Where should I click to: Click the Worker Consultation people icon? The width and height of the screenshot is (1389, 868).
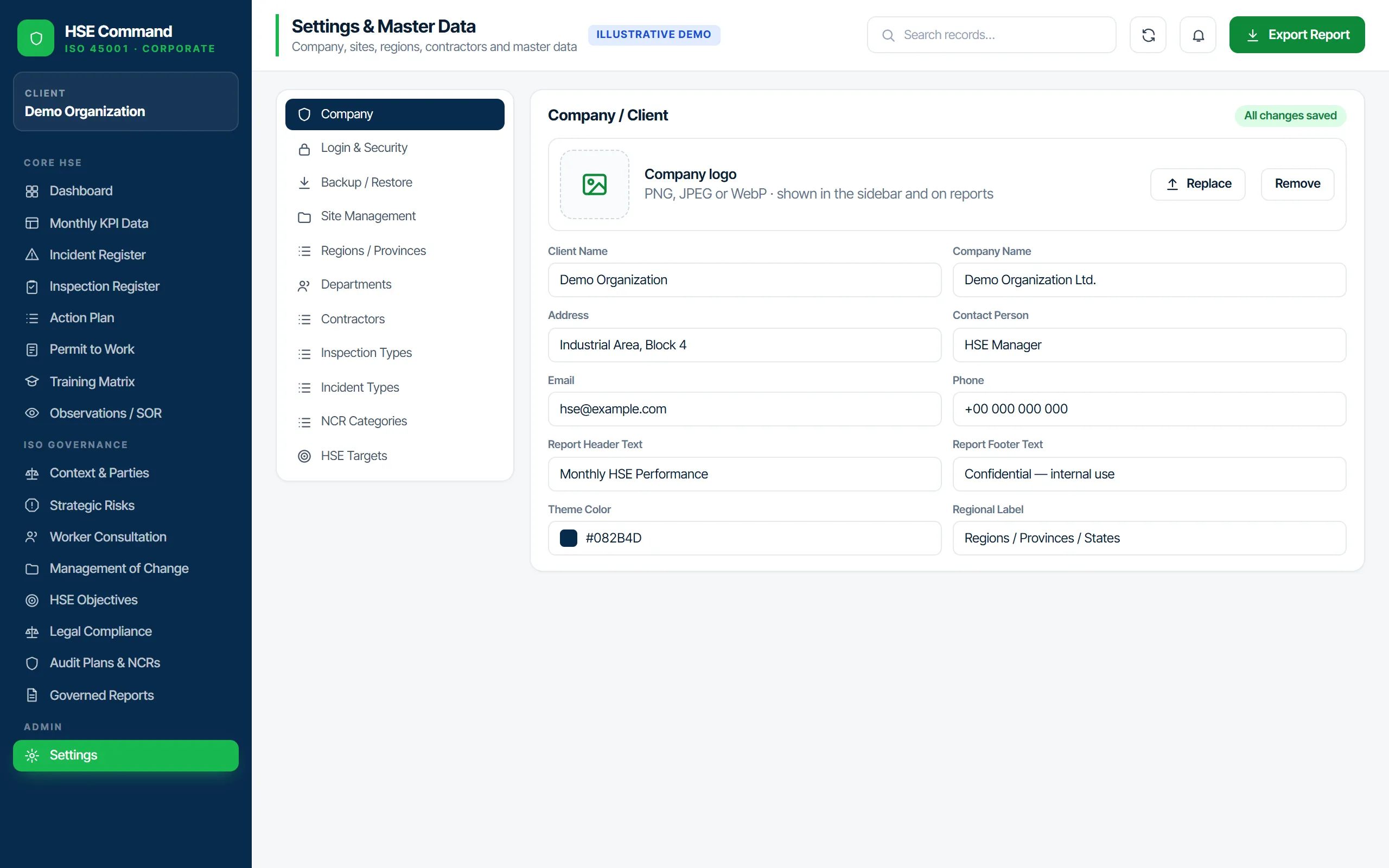click(x=32, y=537)
